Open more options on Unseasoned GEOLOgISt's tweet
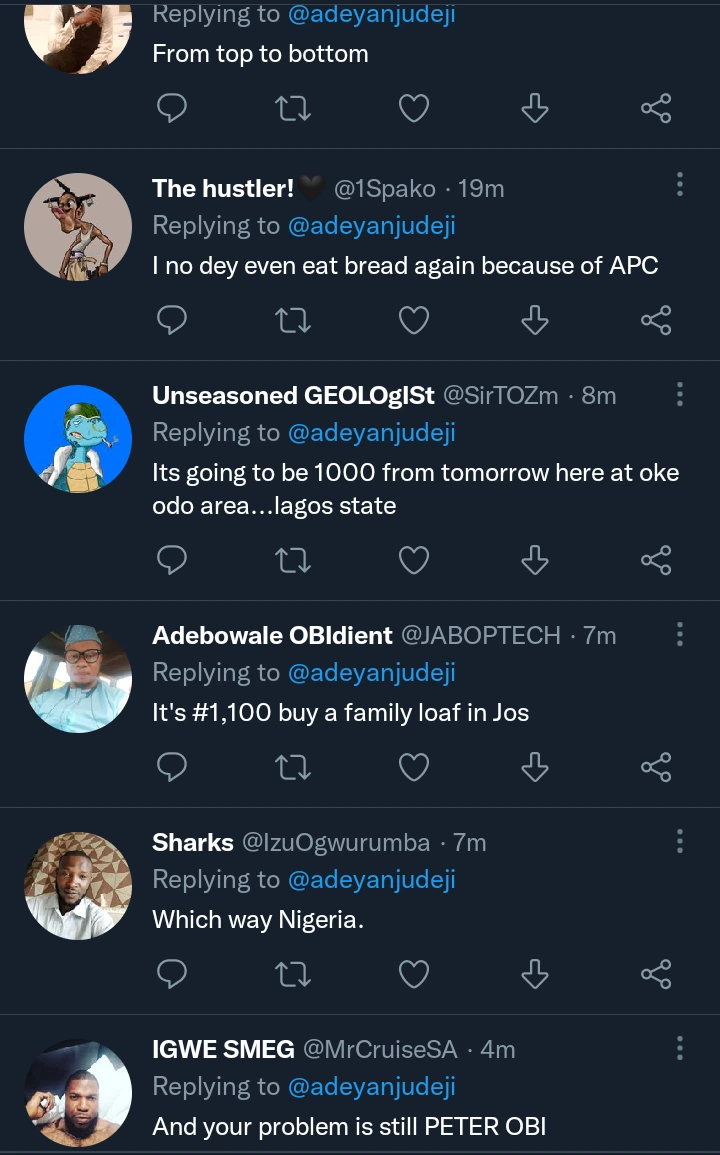The width and height of the screenshot is (720, 1155). (680, 394)
